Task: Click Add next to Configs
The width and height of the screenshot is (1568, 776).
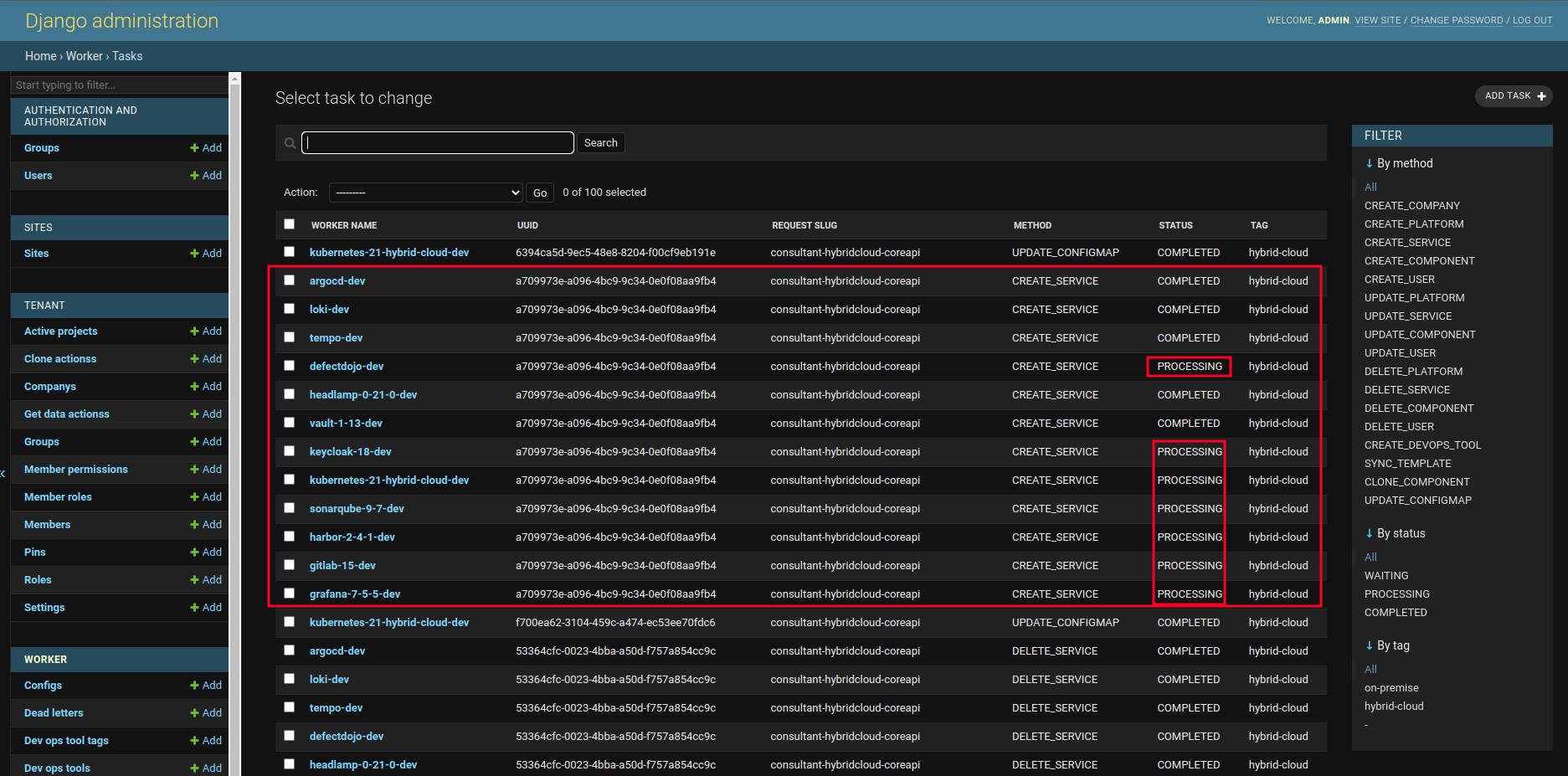Action: (x=206, y=686)
